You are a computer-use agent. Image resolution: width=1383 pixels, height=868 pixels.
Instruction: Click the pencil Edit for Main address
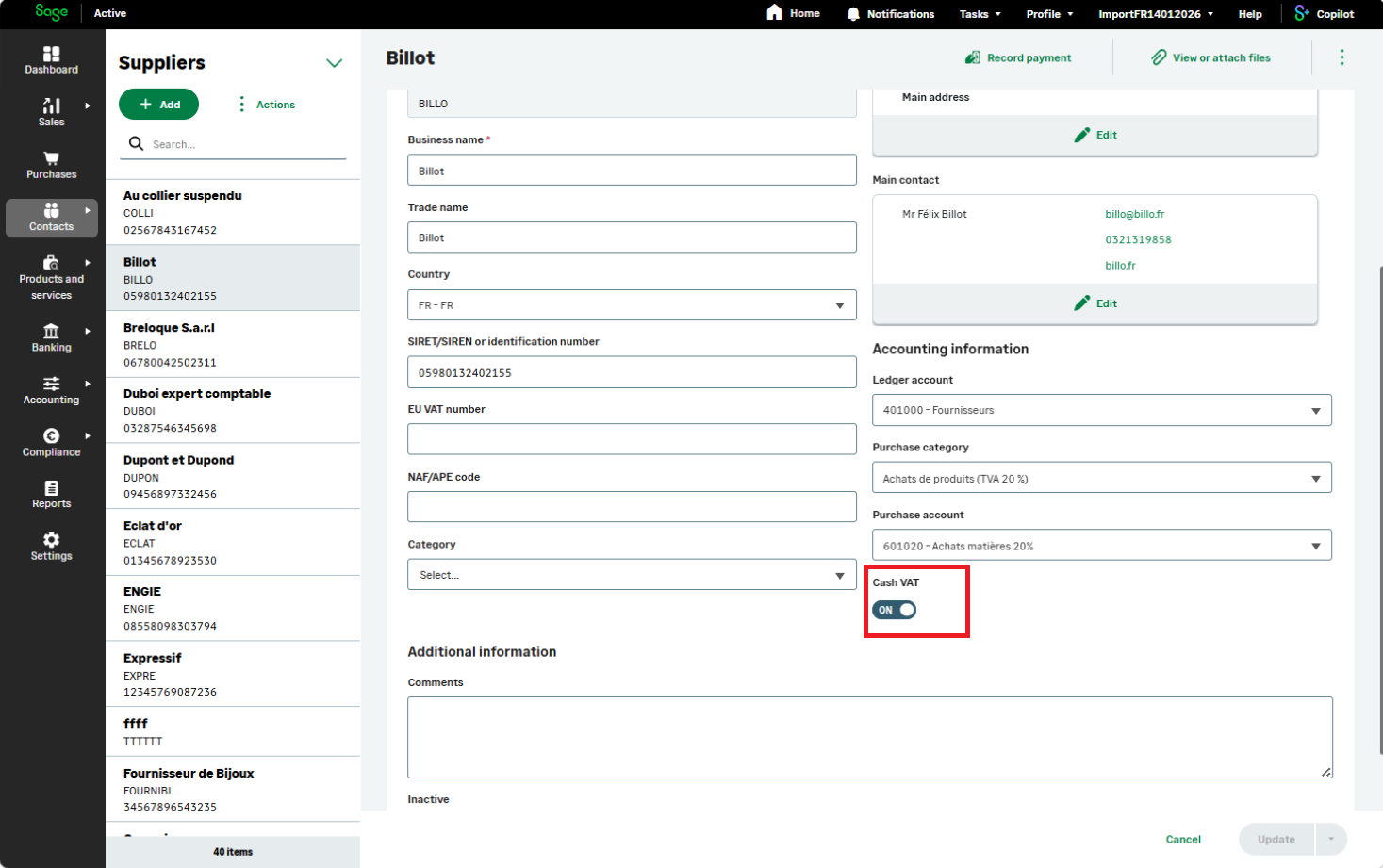click(1095, 135)
